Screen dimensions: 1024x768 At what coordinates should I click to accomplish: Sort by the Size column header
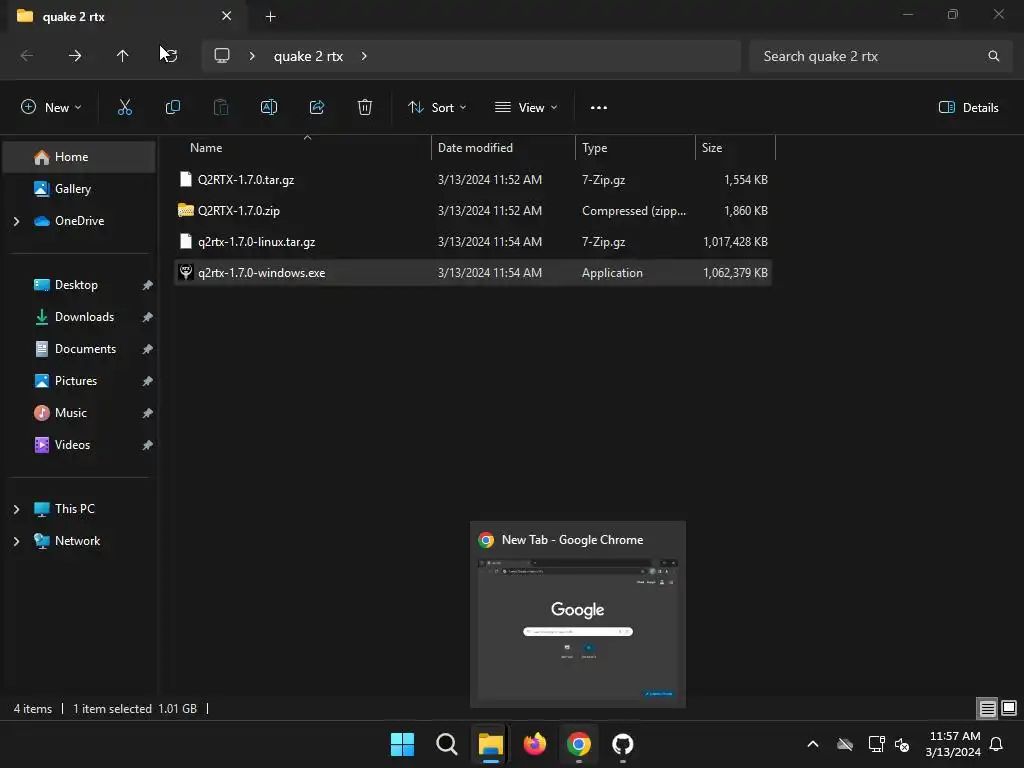(x=735, y=148)
